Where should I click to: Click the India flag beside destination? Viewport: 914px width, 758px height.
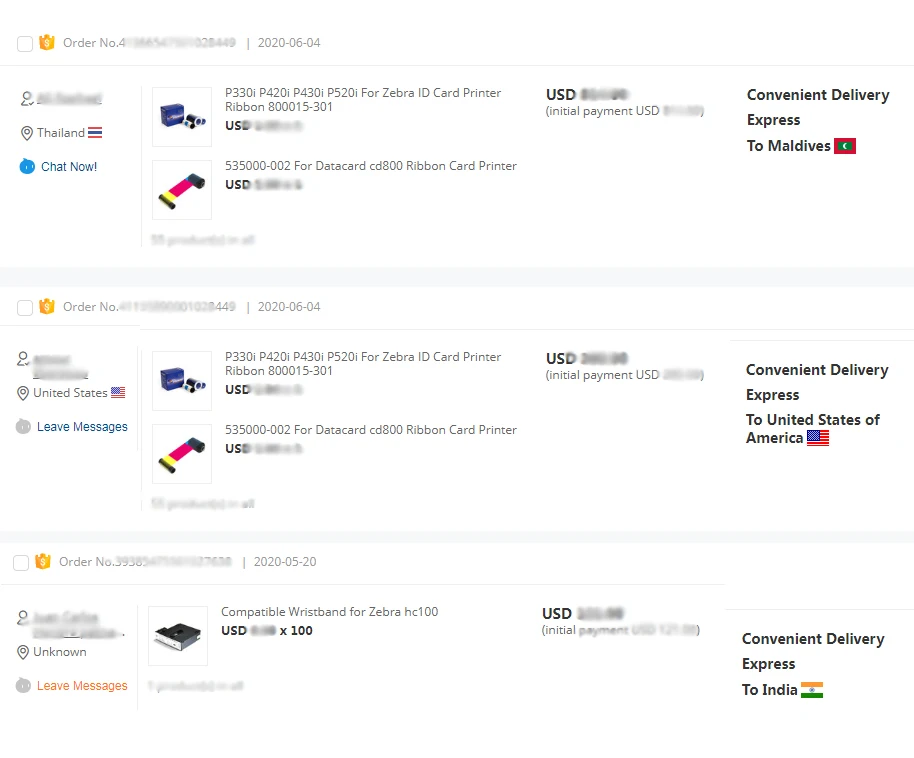811,690
